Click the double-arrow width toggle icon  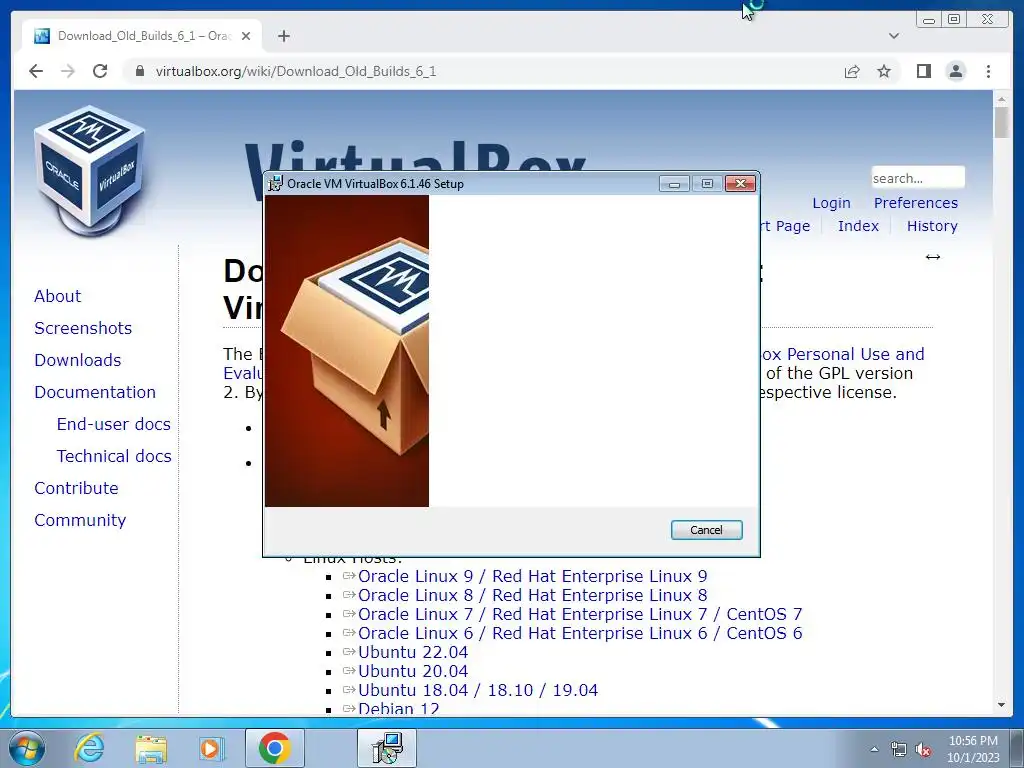(933, 257)
